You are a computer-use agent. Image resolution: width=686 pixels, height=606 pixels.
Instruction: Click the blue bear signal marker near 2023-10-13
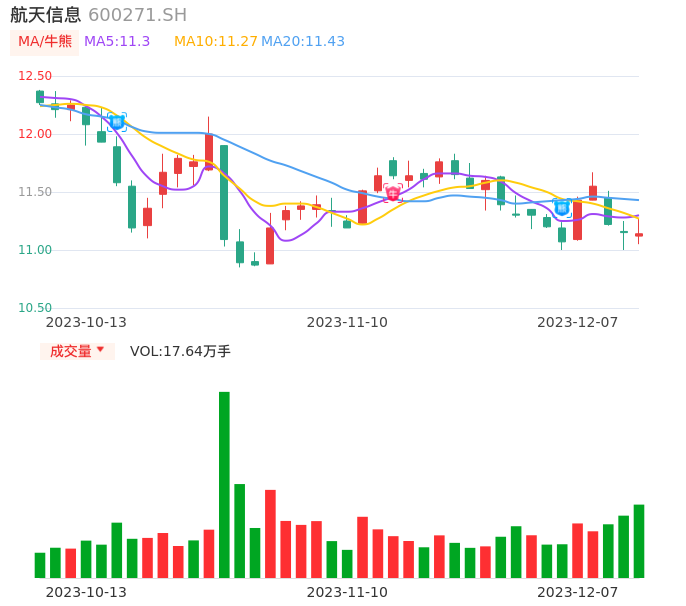coord(117,122)
